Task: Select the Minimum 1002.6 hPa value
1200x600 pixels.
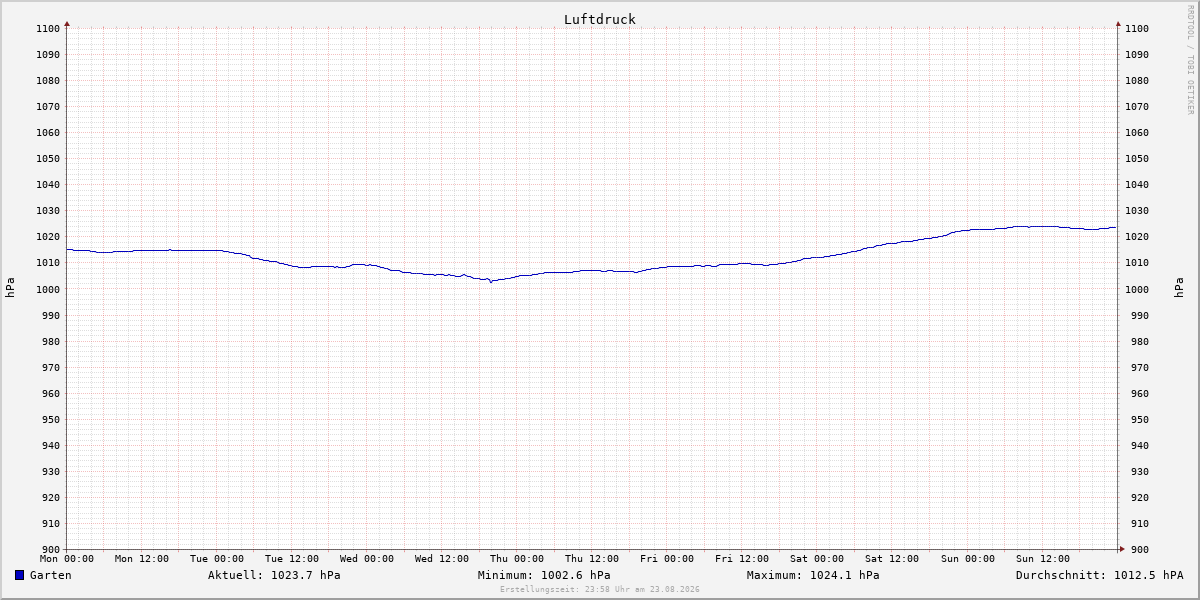Action: (544, 575)
